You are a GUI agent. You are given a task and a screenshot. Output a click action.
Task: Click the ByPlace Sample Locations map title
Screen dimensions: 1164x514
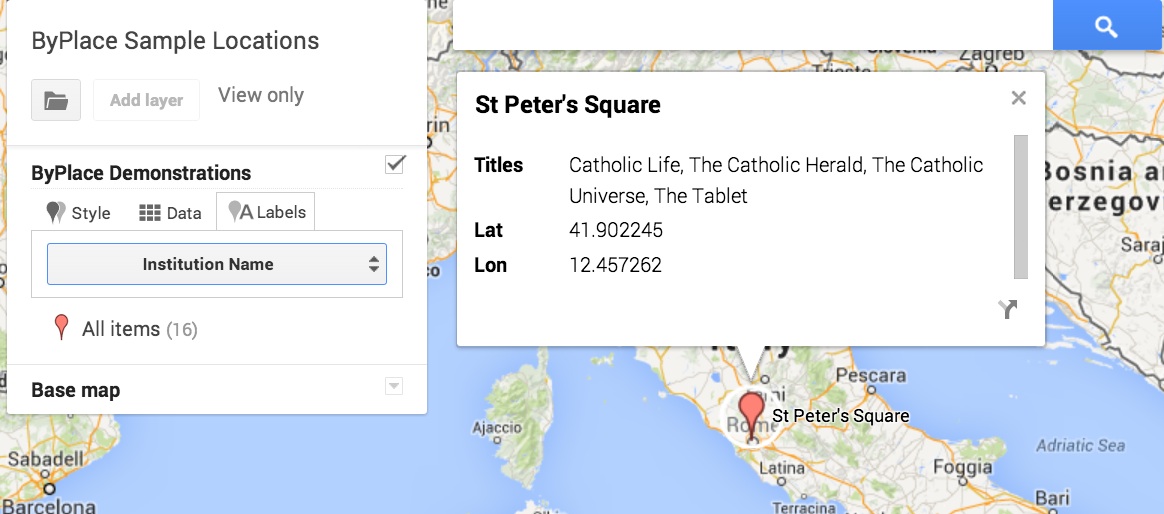tap(175, 41)
